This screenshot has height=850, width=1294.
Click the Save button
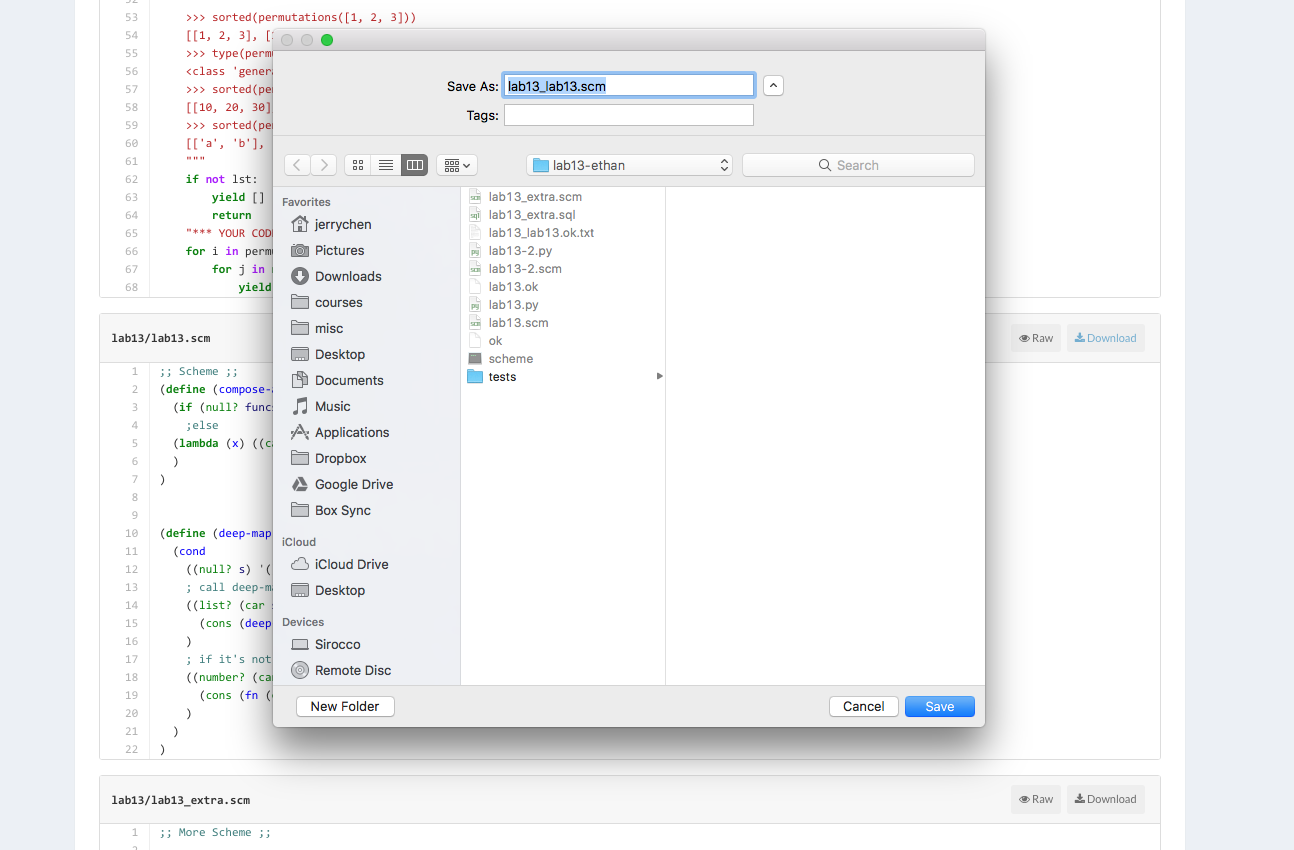(939, 706)
